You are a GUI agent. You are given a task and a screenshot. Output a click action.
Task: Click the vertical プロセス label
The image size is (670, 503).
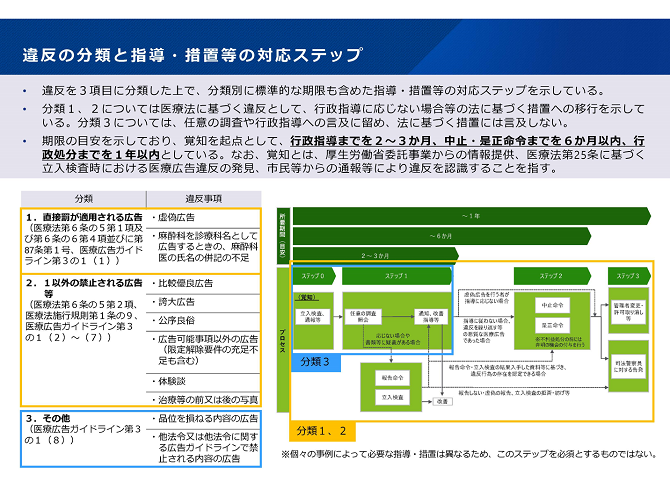click(283, 340)
